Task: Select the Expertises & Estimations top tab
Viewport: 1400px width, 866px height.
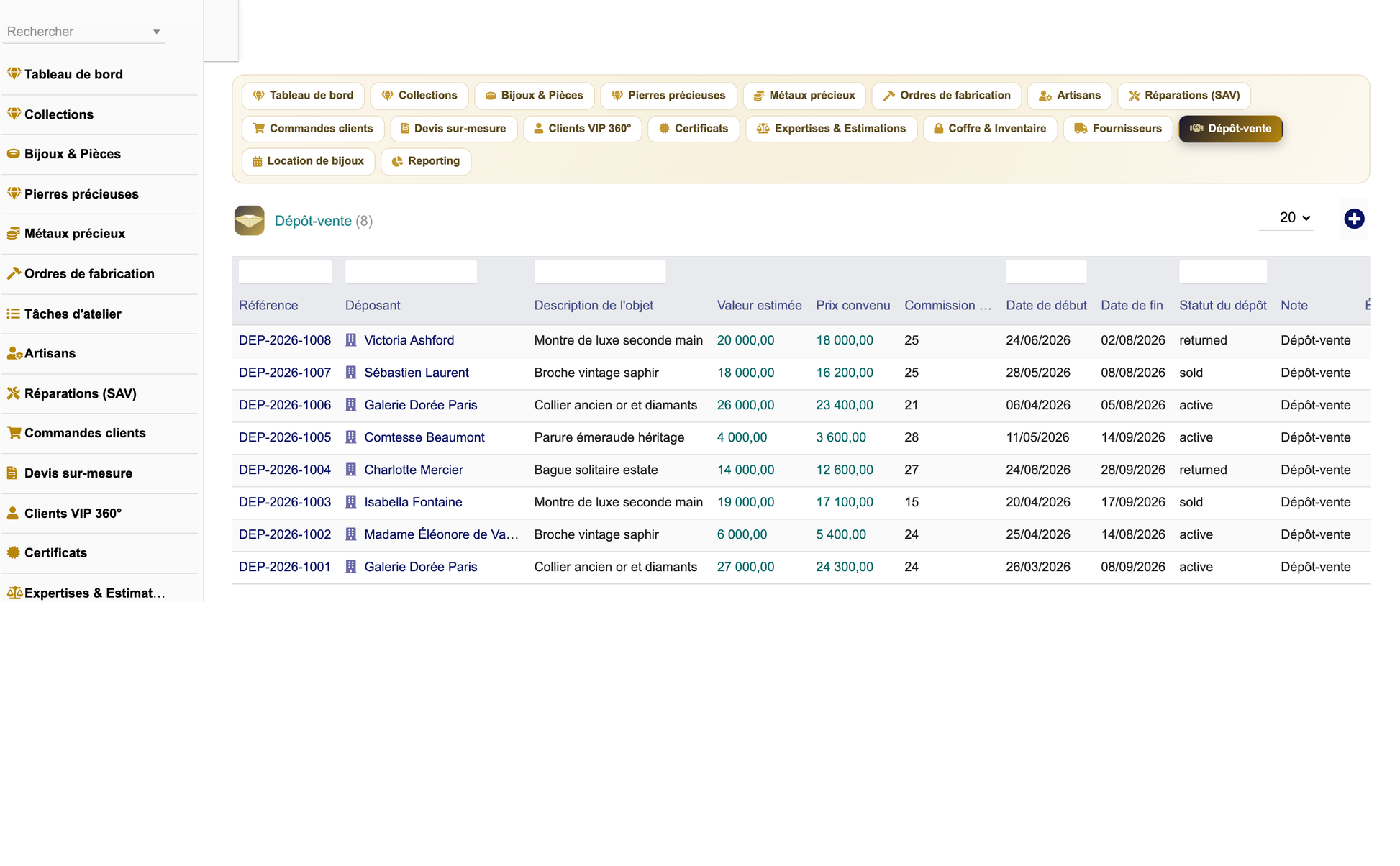Action: 831,128
